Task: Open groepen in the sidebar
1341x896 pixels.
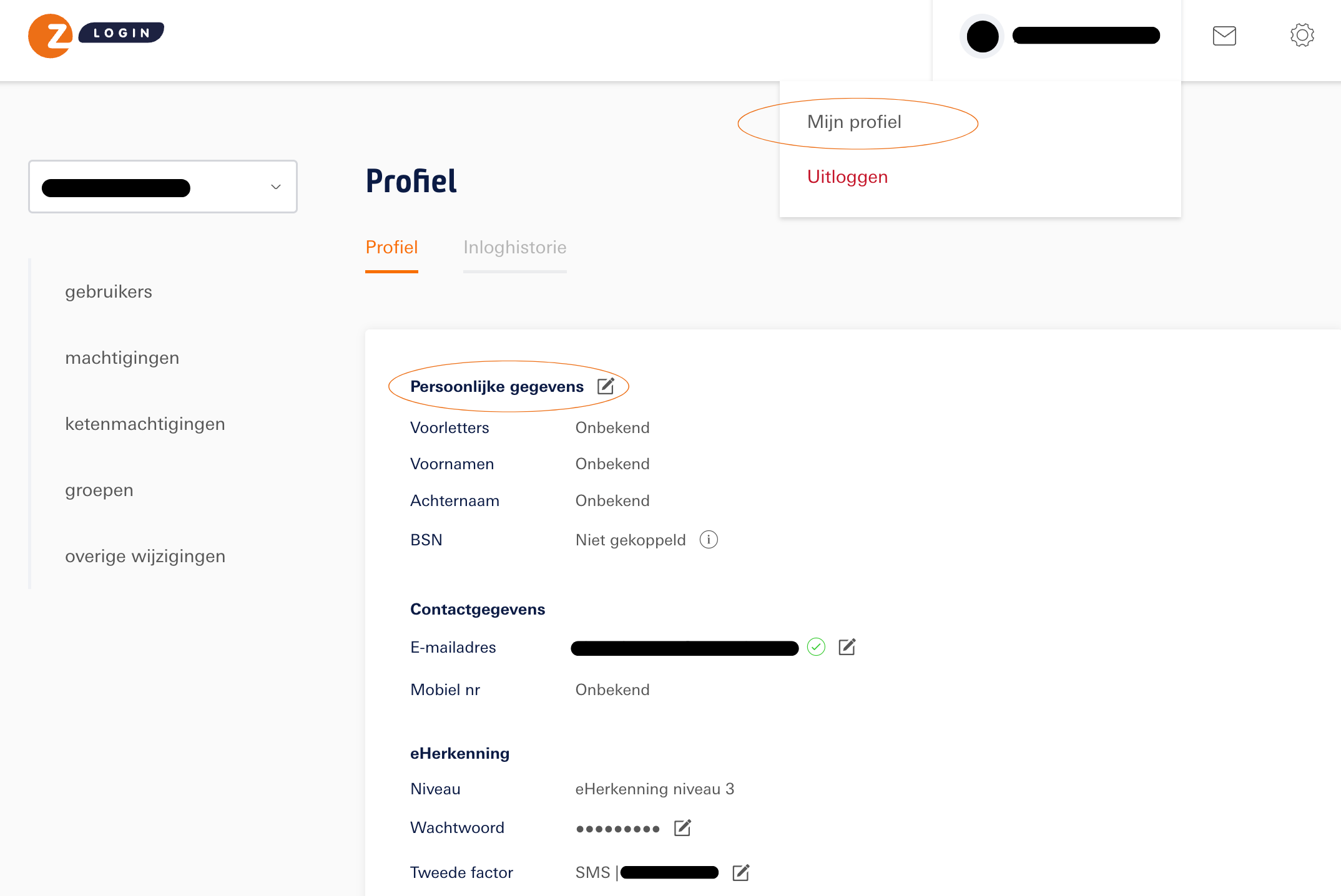Action: click(x=99, y=490)
